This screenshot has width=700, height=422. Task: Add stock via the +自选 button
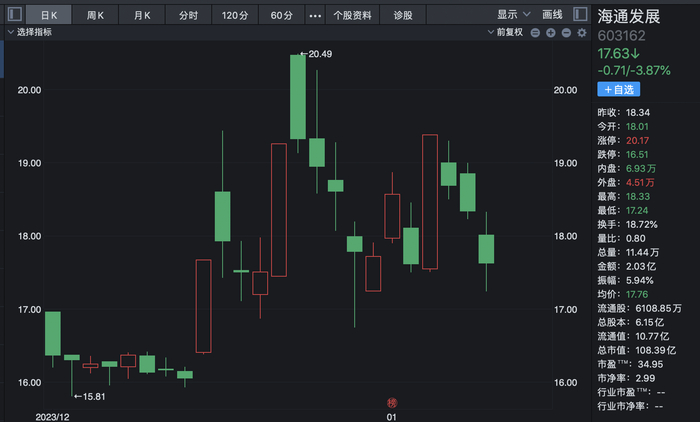coord(619,89)
